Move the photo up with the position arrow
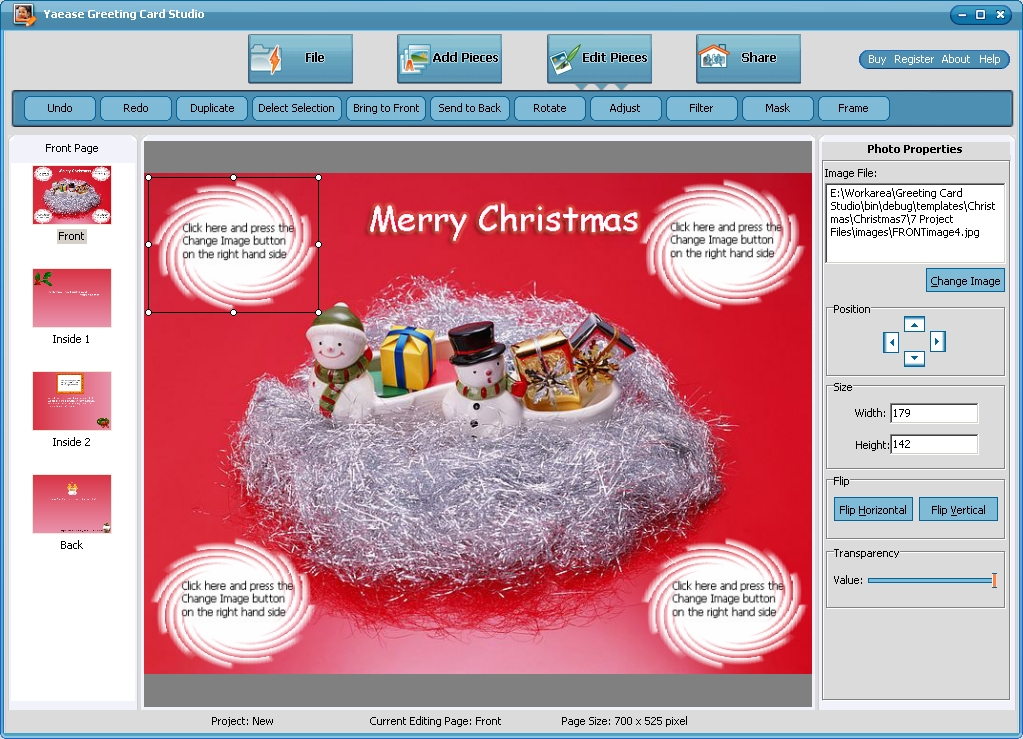Viewport: 1023px width, 739px height. pos(915,324)
